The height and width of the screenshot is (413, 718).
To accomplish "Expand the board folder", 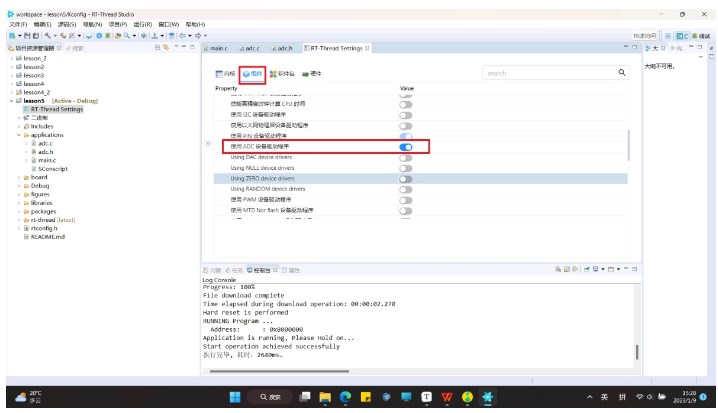I will click(19, 177).
